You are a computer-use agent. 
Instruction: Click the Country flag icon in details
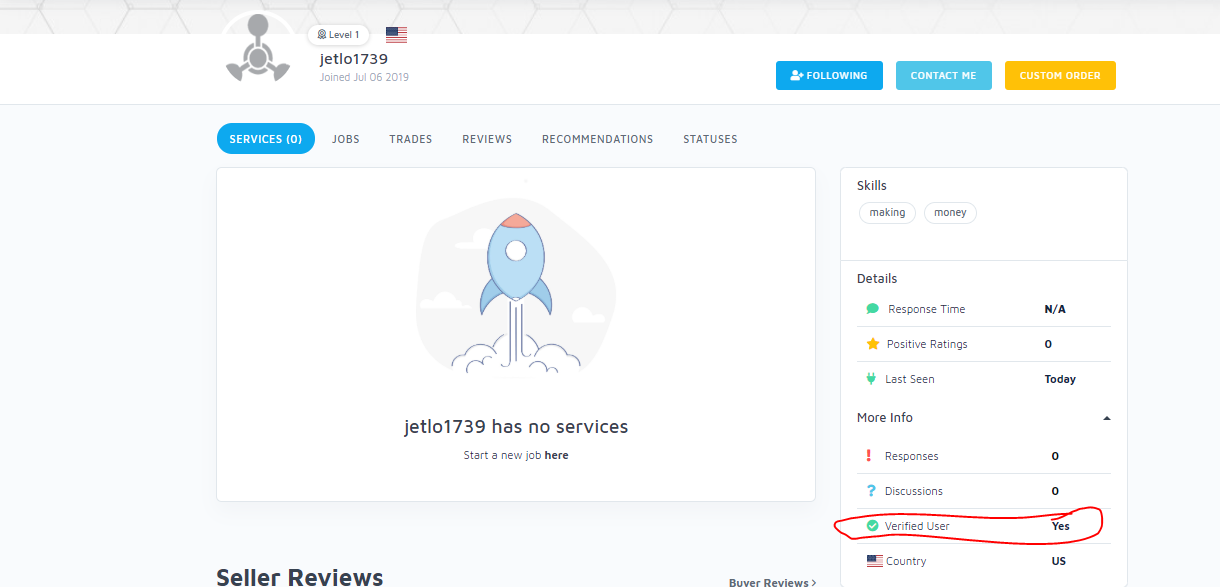[x=874, y=561]
